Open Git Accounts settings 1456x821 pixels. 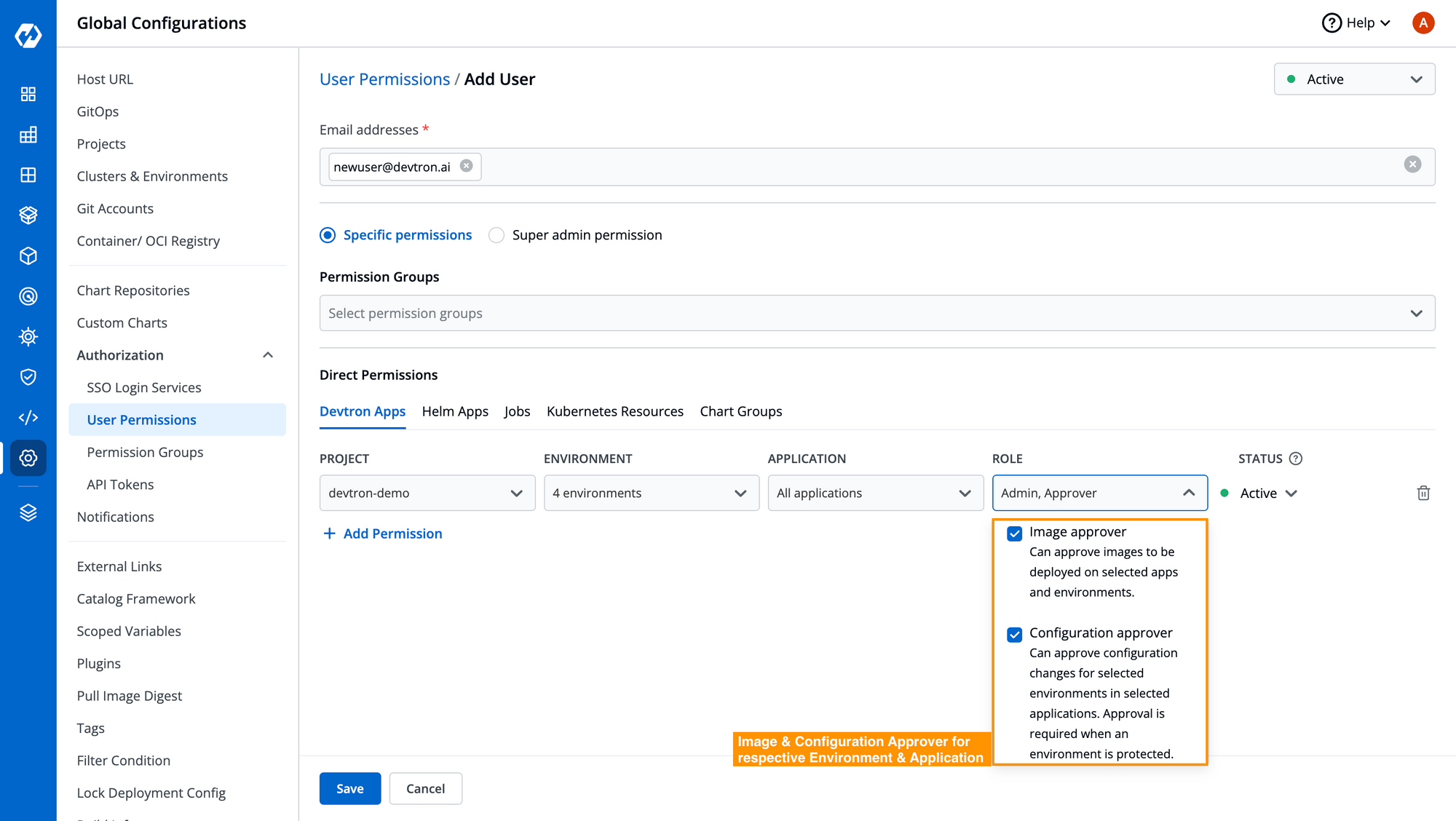coord(115,209)
